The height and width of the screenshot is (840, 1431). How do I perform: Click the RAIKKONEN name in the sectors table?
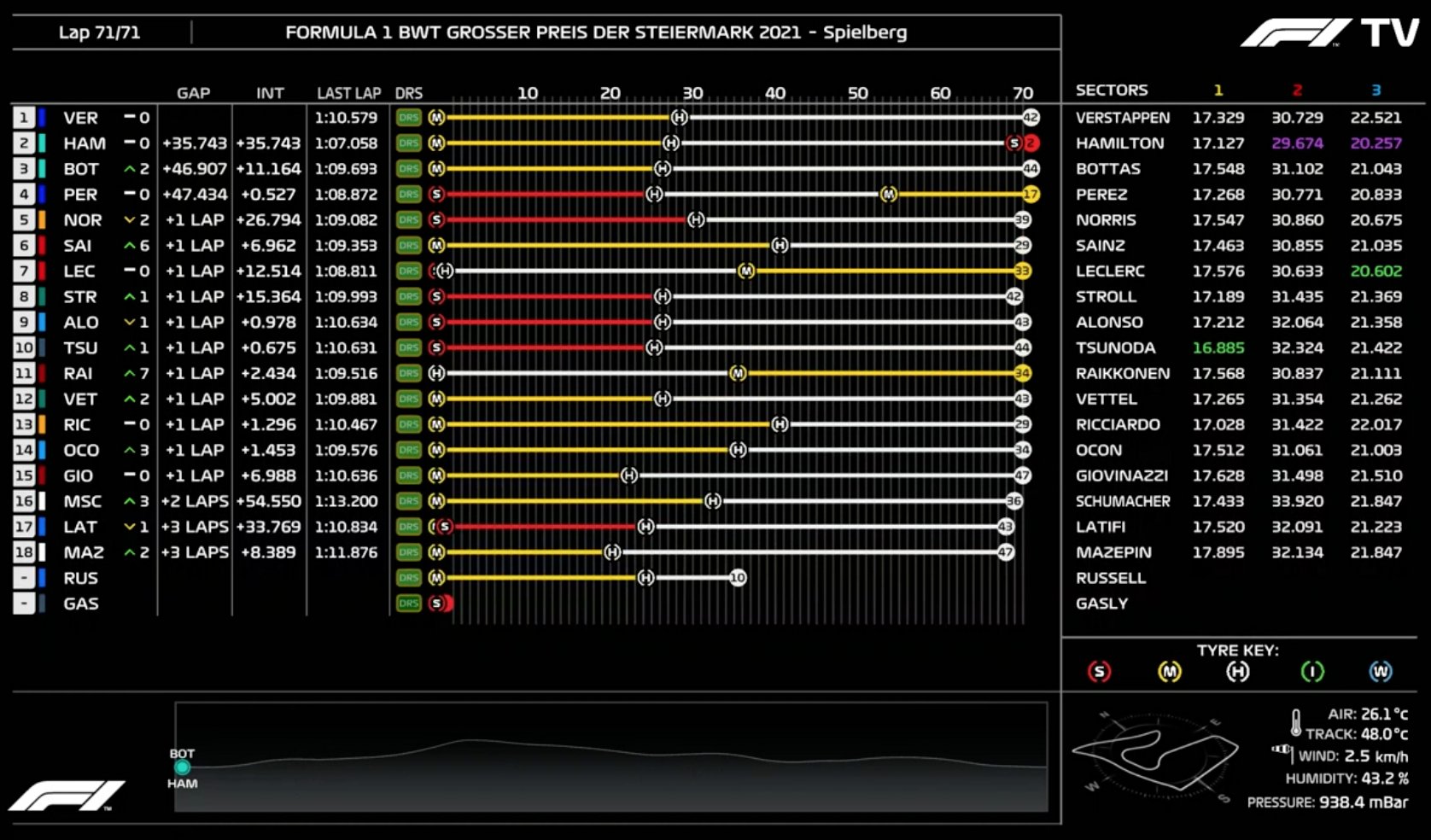pos(1123,374)
